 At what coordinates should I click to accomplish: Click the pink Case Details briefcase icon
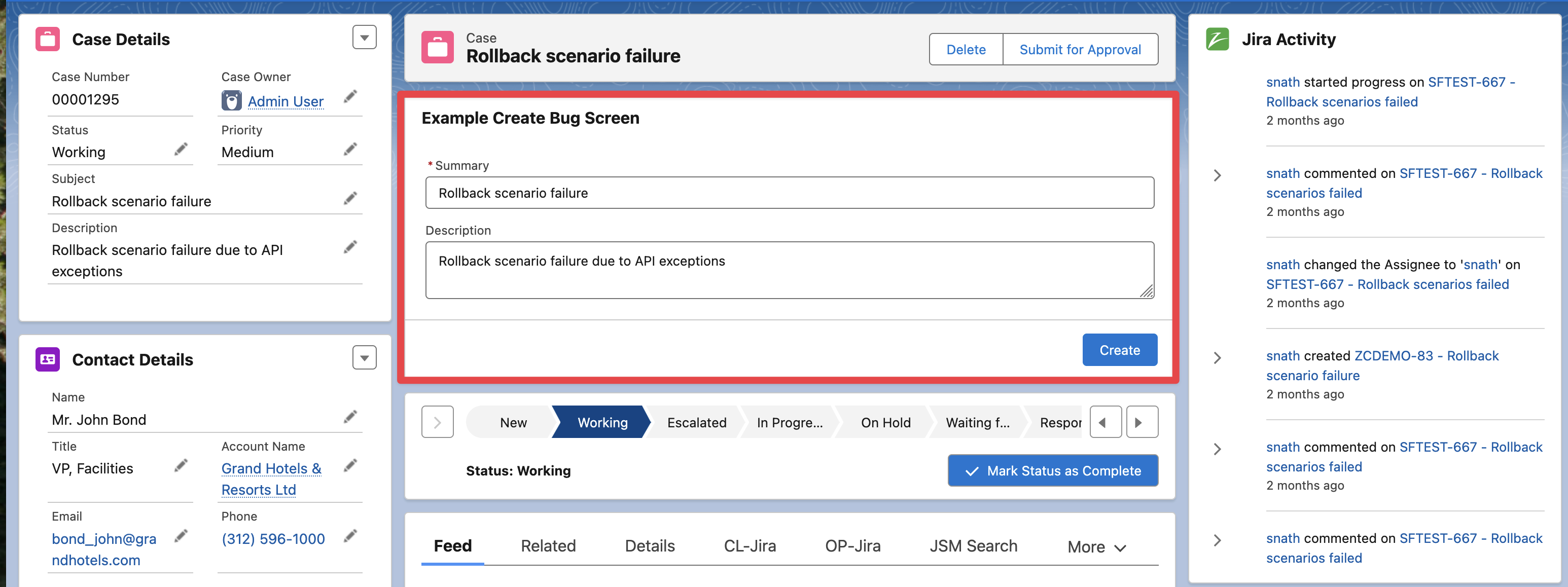coord(48,40)
